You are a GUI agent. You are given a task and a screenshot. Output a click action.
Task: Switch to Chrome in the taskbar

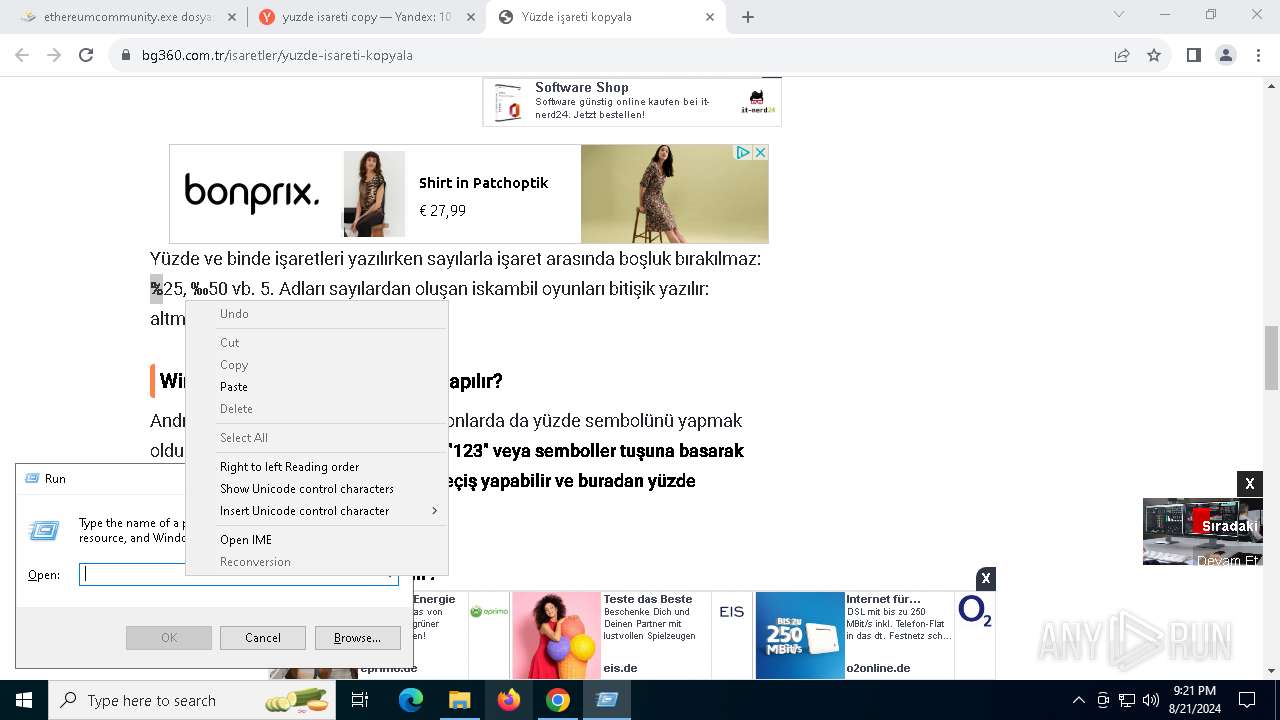[558, 700]
